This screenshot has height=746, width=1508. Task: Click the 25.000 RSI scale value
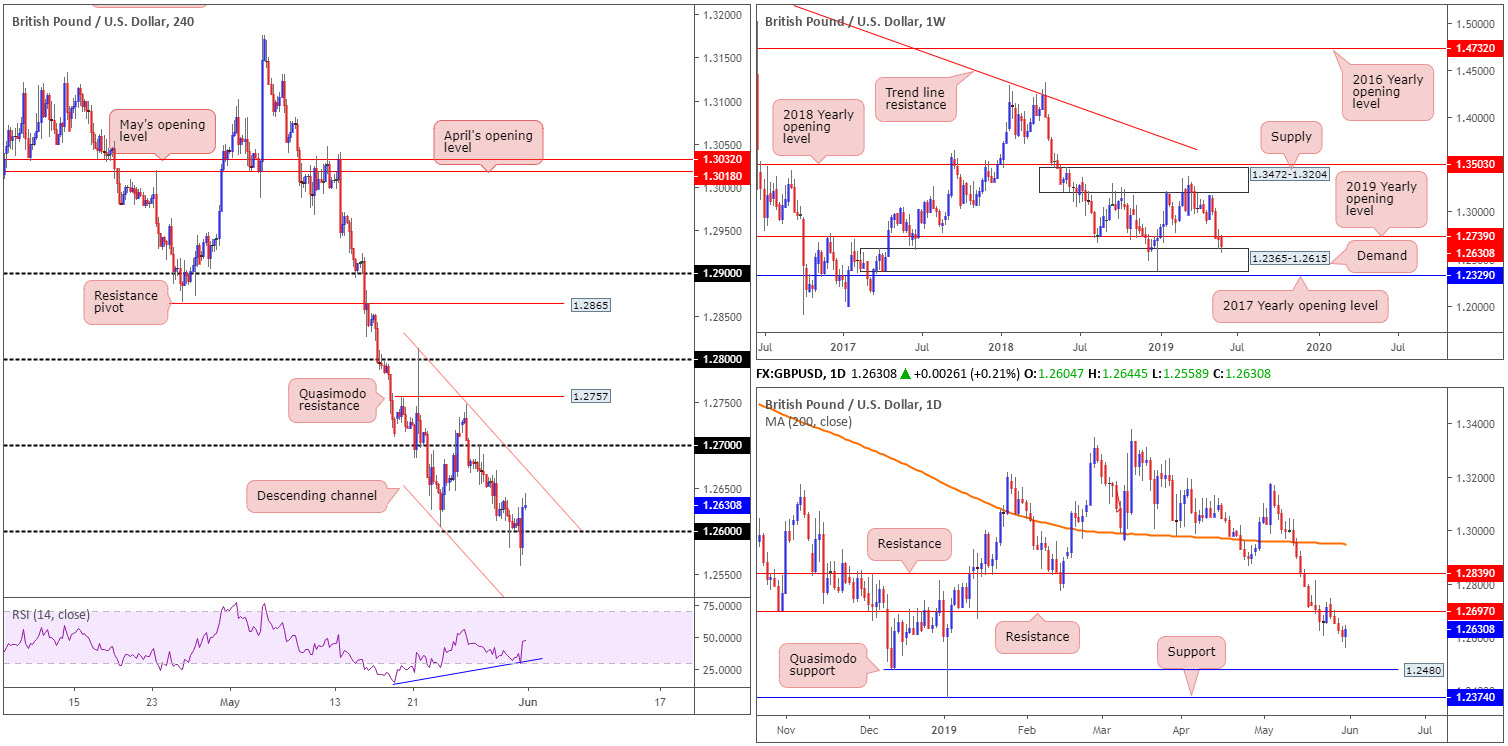tap(720, 669)
